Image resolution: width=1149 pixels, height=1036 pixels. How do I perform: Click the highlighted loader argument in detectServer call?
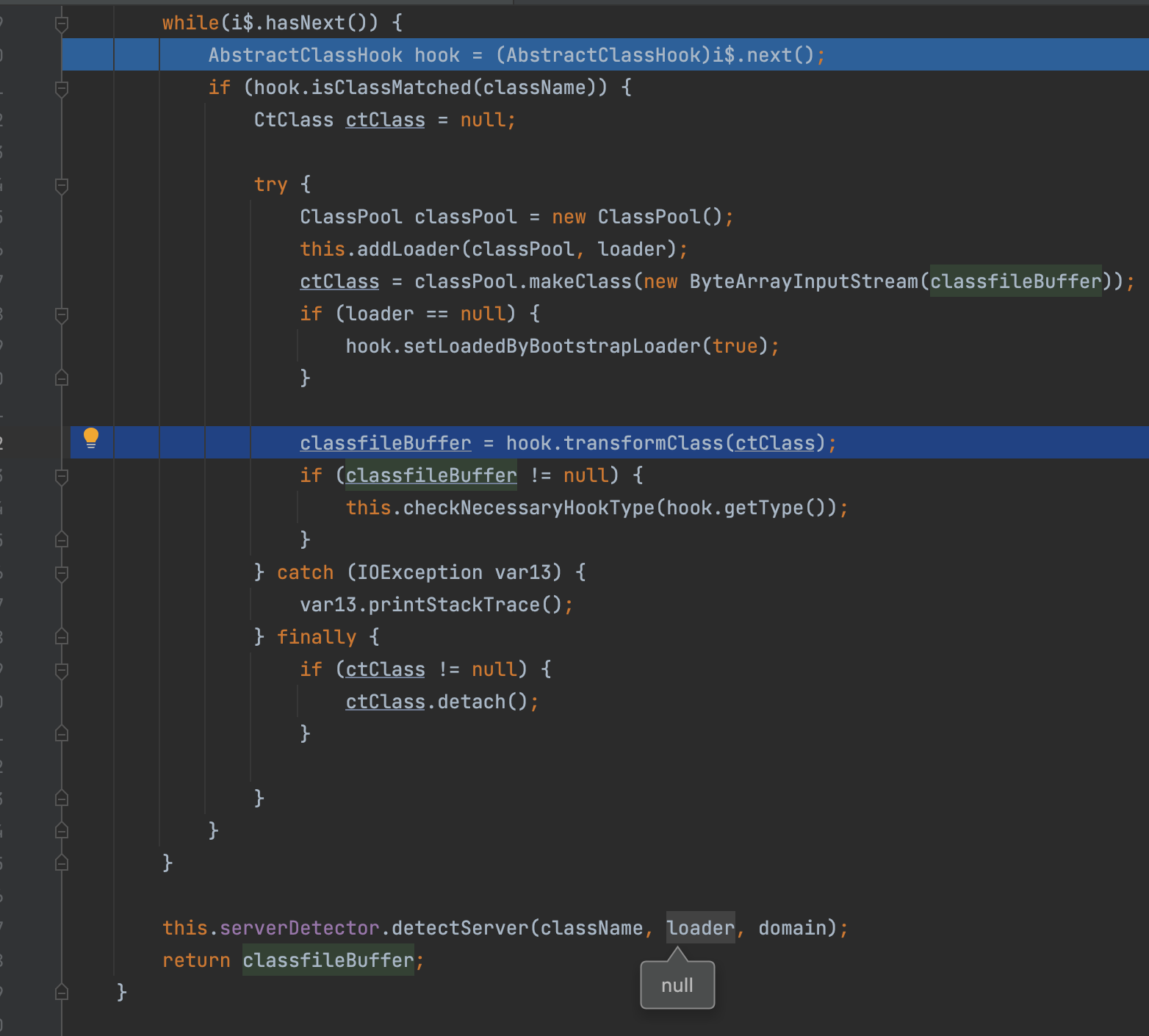699,927
